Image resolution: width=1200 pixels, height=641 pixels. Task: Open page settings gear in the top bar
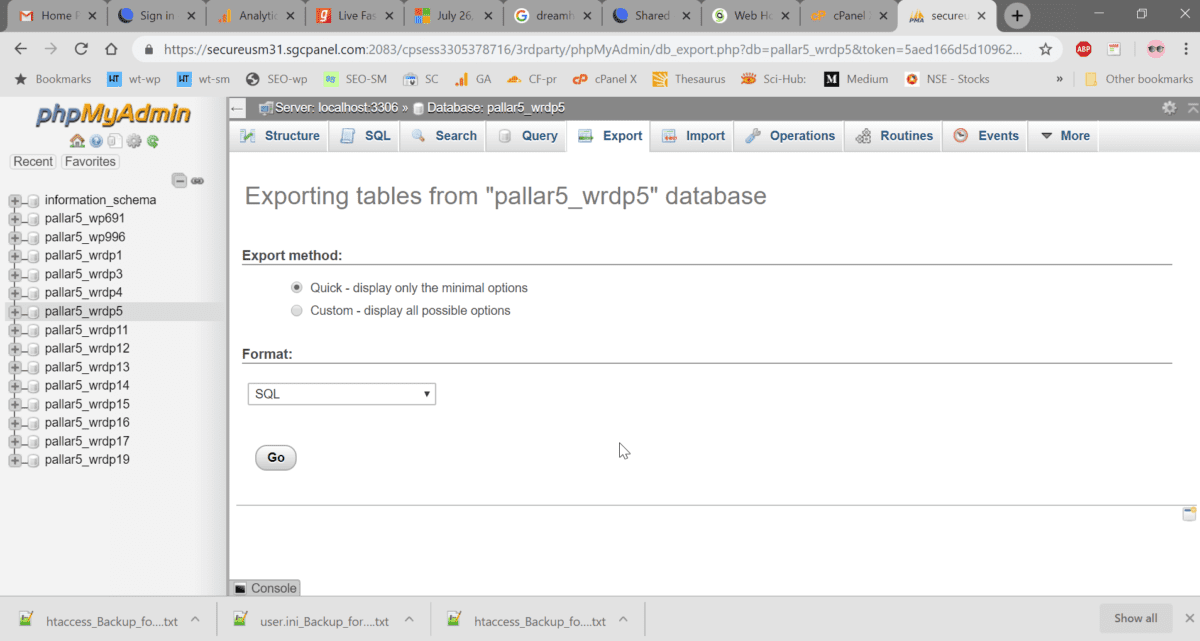coord(1169,108)
